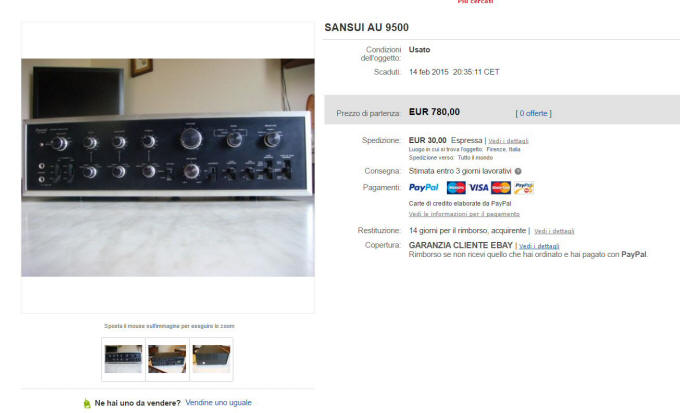Screen dimensions: 680x413
Task: Click the Maestro card icon
Action: coord(456,187)
